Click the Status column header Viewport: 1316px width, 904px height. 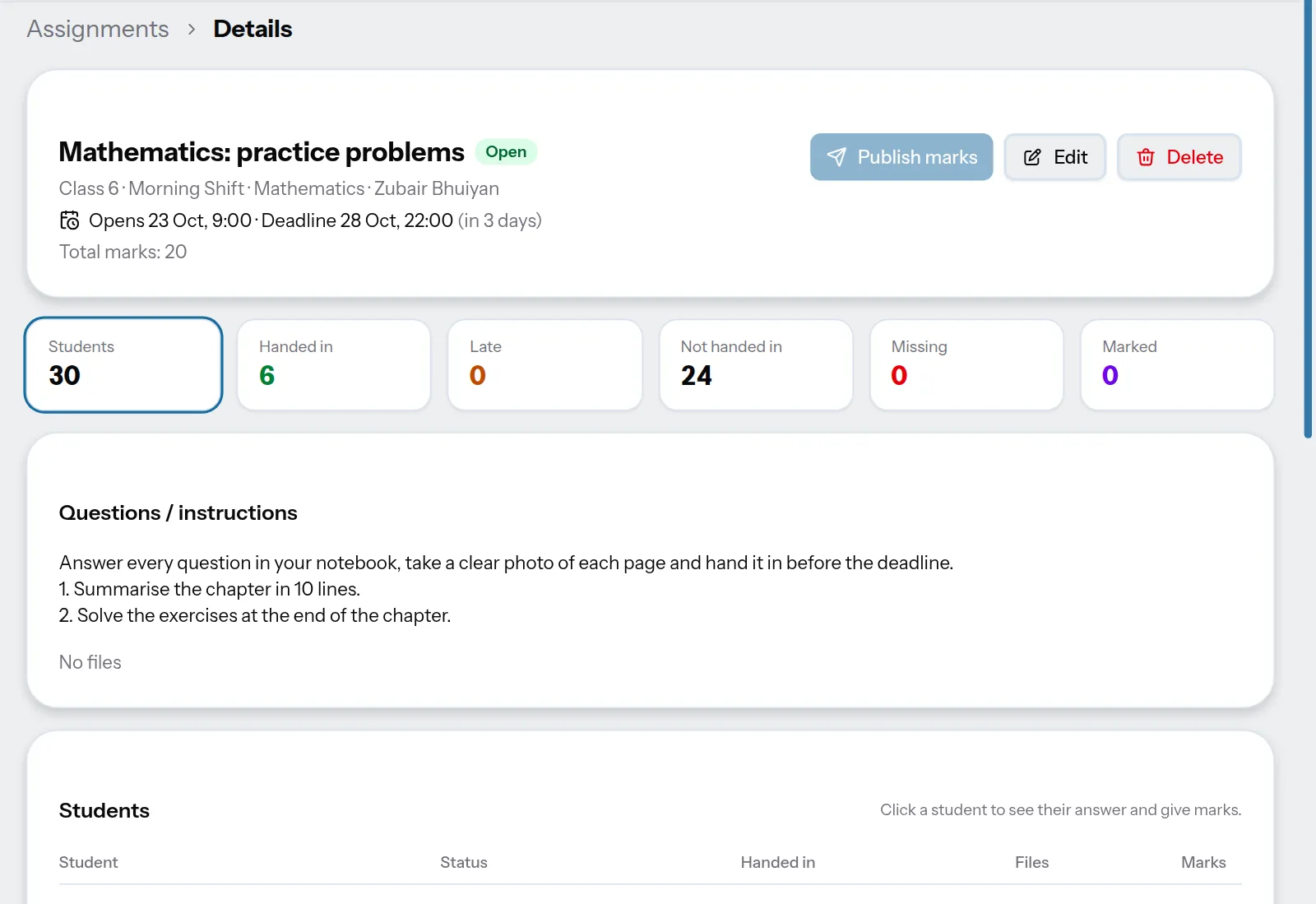(x=464, y=862)
